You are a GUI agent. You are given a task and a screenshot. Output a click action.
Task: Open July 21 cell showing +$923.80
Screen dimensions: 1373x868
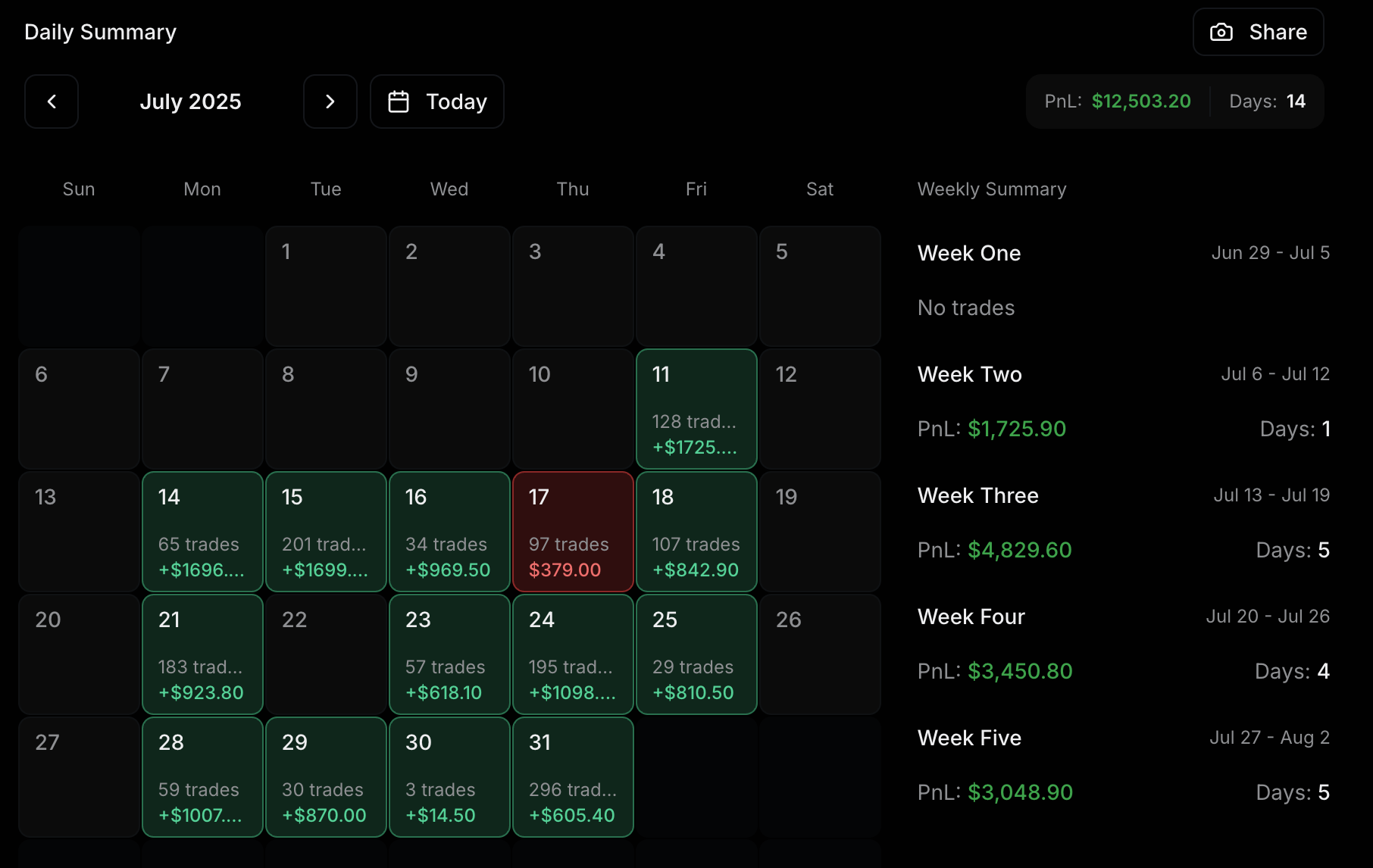pos(202,654)
